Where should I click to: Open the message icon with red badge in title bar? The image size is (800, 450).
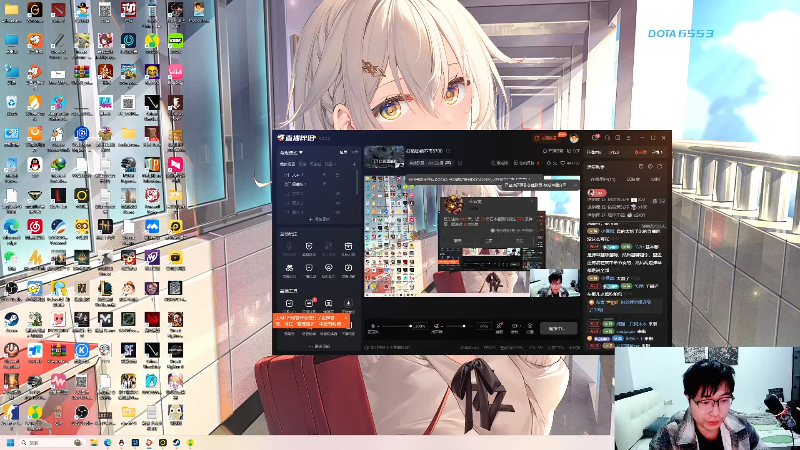595,138
